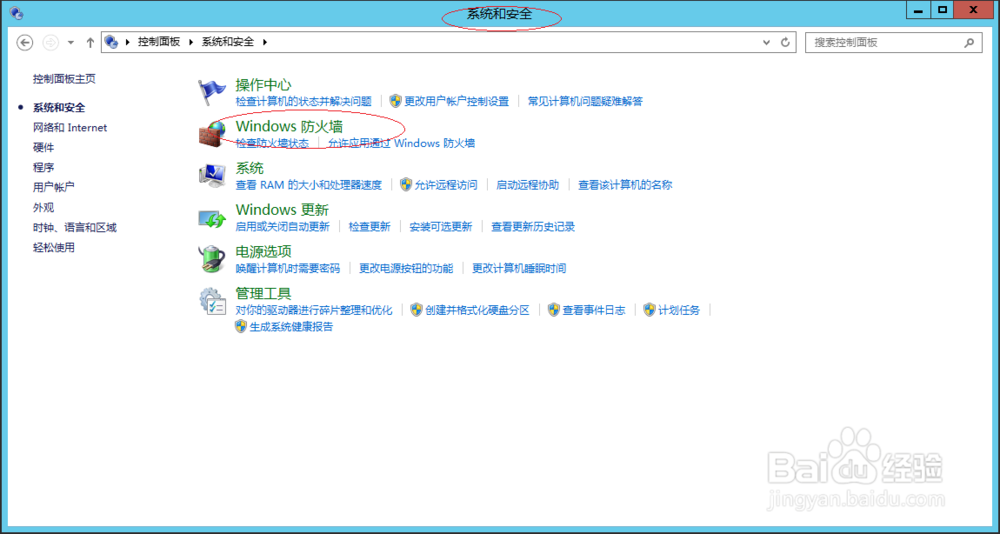The width and height of the screenshot is (1000, 534).
Task: Minimize the 系统和安全 window
Action: pos(918,10)
